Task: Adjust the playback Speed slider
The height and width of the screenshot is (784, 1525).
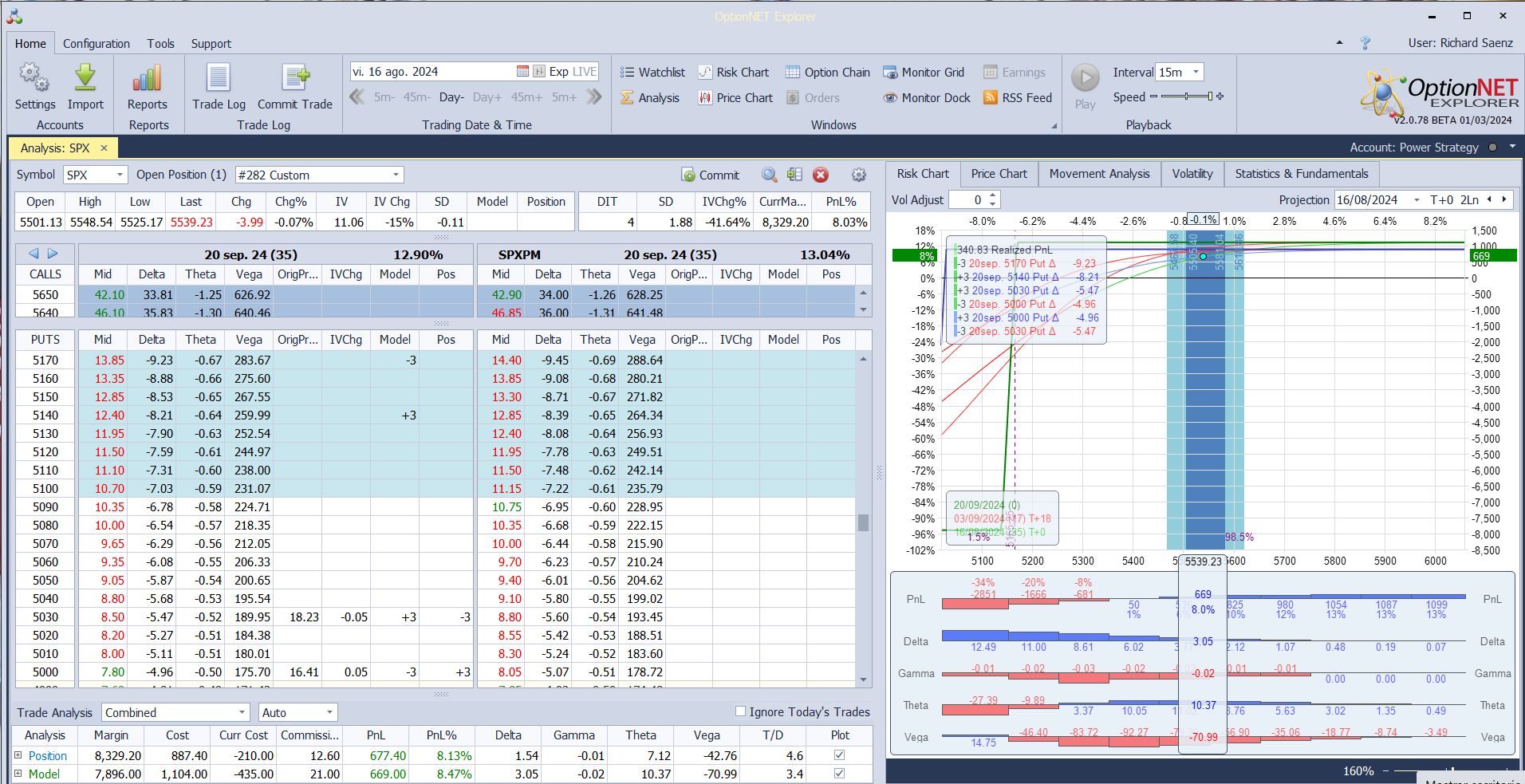Action: (x=1187, y=97)
